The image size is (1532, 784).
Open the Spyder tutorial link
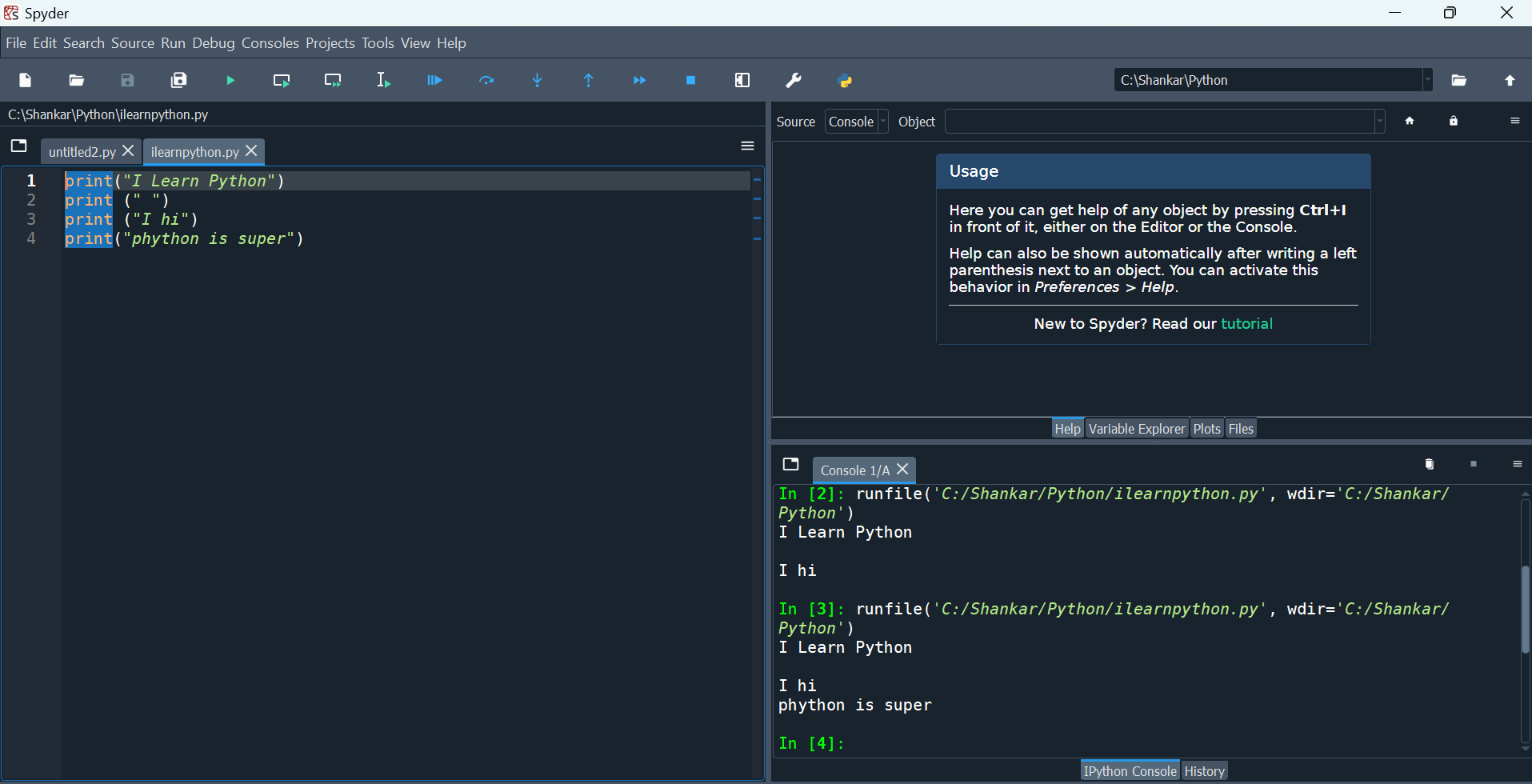pyautogui.click(x=1246, y=324)
